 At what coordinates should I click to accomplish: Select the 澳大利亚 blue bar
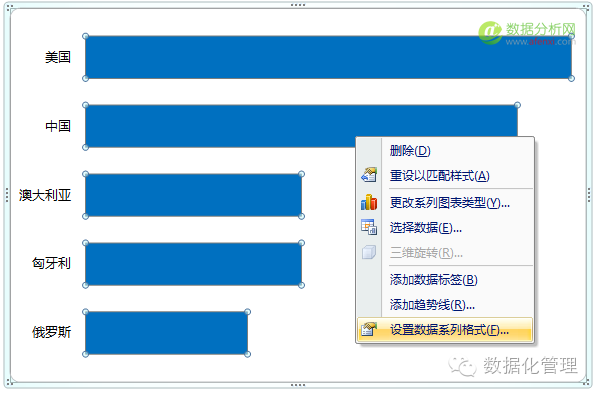tap(193, 195)
